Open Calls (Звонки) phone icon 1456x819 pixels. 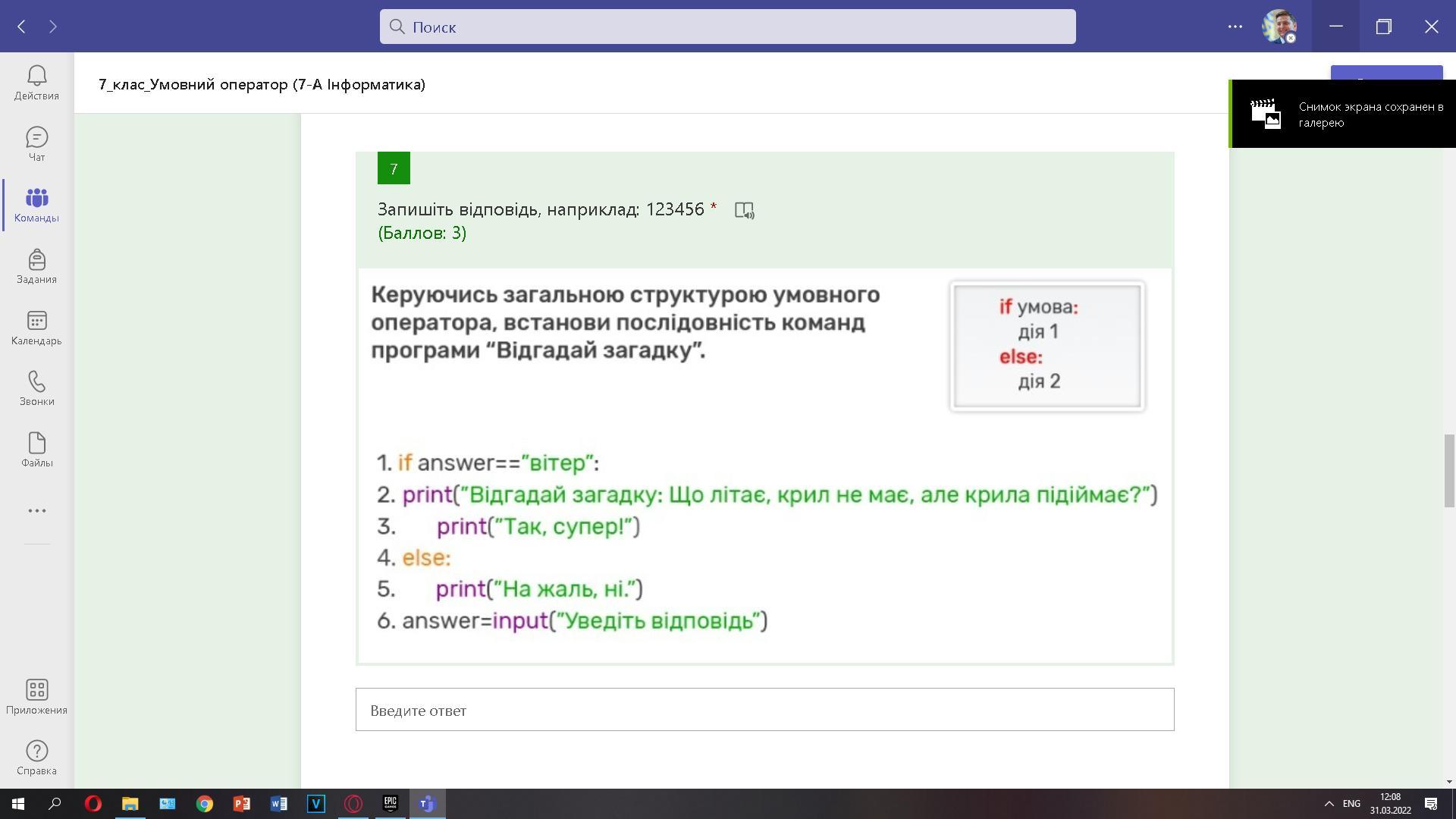click(x=36, y=388)
